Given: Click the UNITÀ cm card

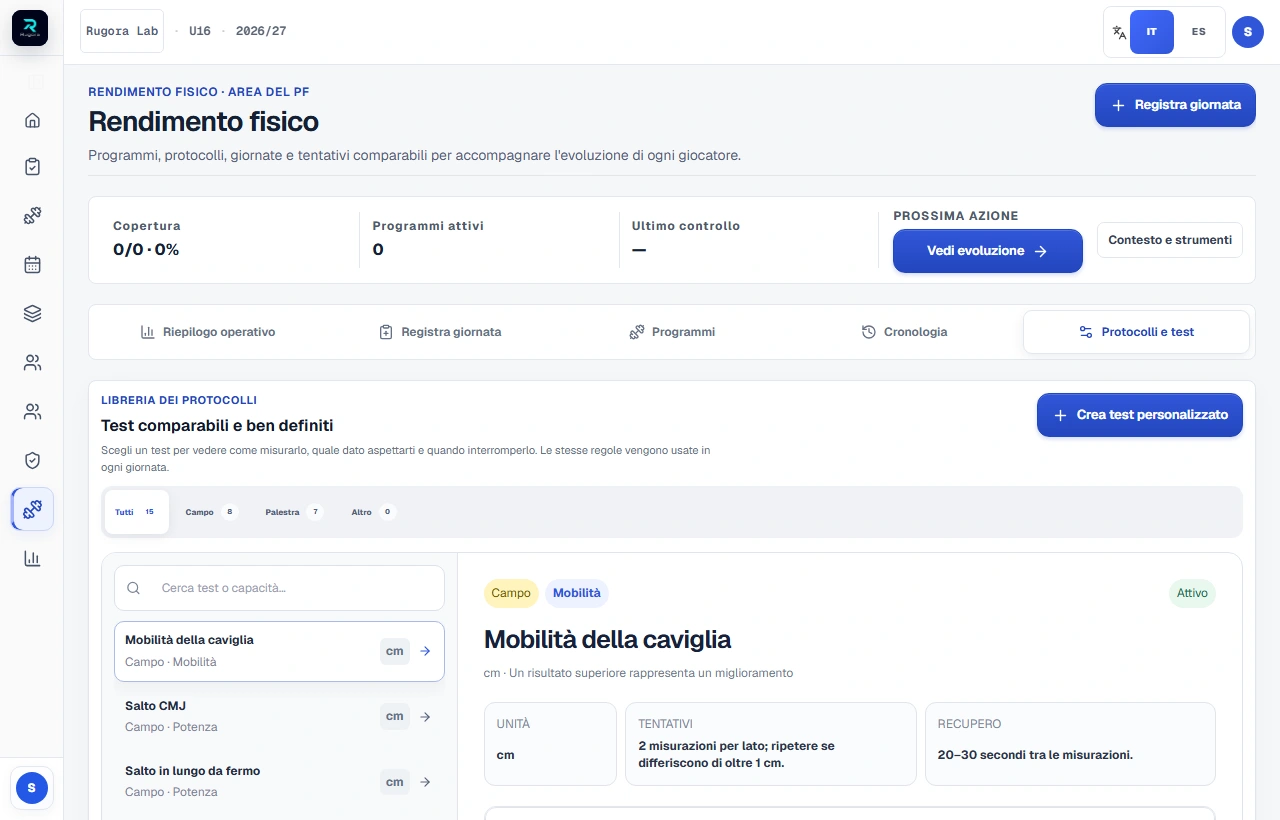Looking at the screenshot, I should click(550, 744).
